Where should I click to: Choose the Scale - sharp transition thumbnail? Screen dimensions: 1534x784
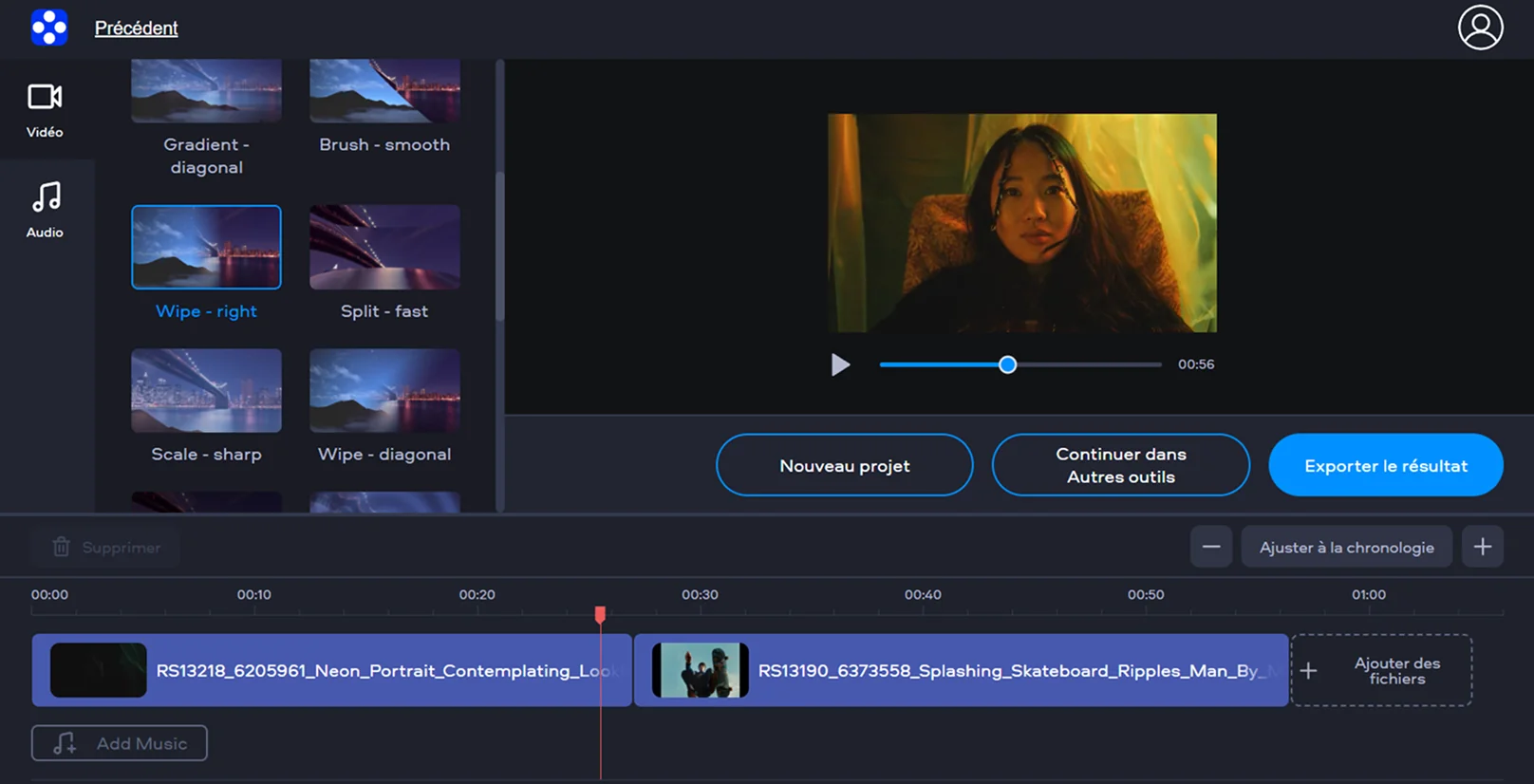pyautogui.click(x=206, y=390)
